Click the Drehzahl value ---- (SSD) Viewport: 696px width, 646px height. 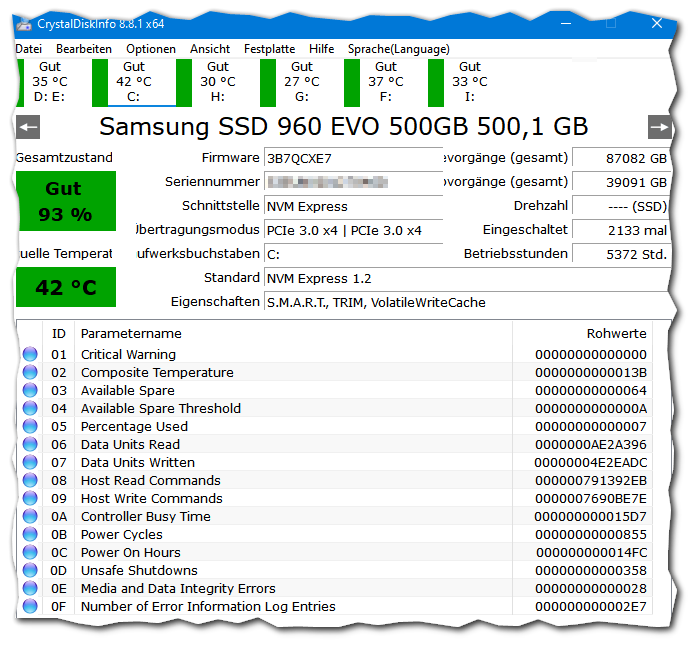(621, 206)
